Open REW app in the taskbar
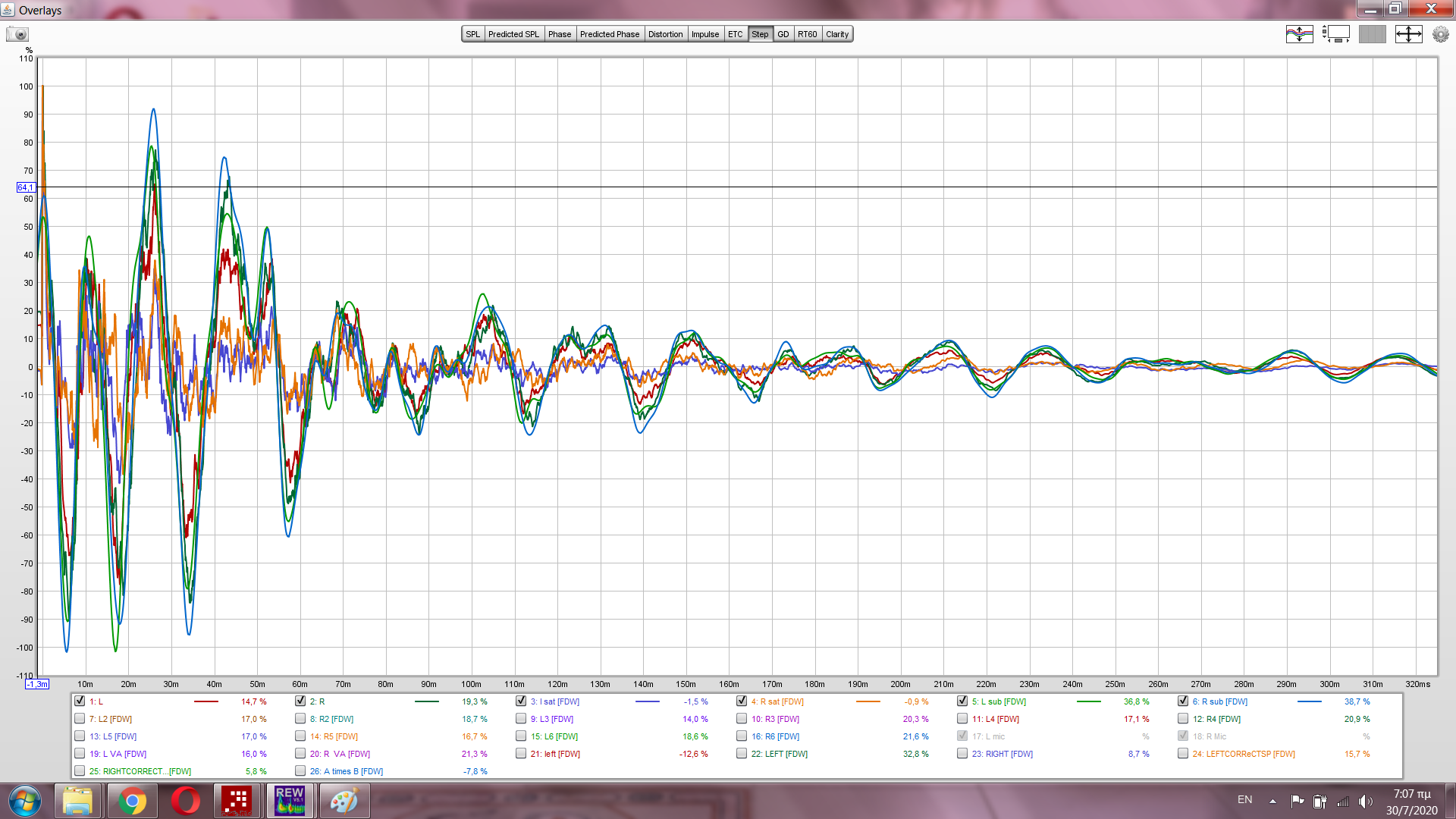Screen dimensions: 1456x819 [x=289, y=801]
